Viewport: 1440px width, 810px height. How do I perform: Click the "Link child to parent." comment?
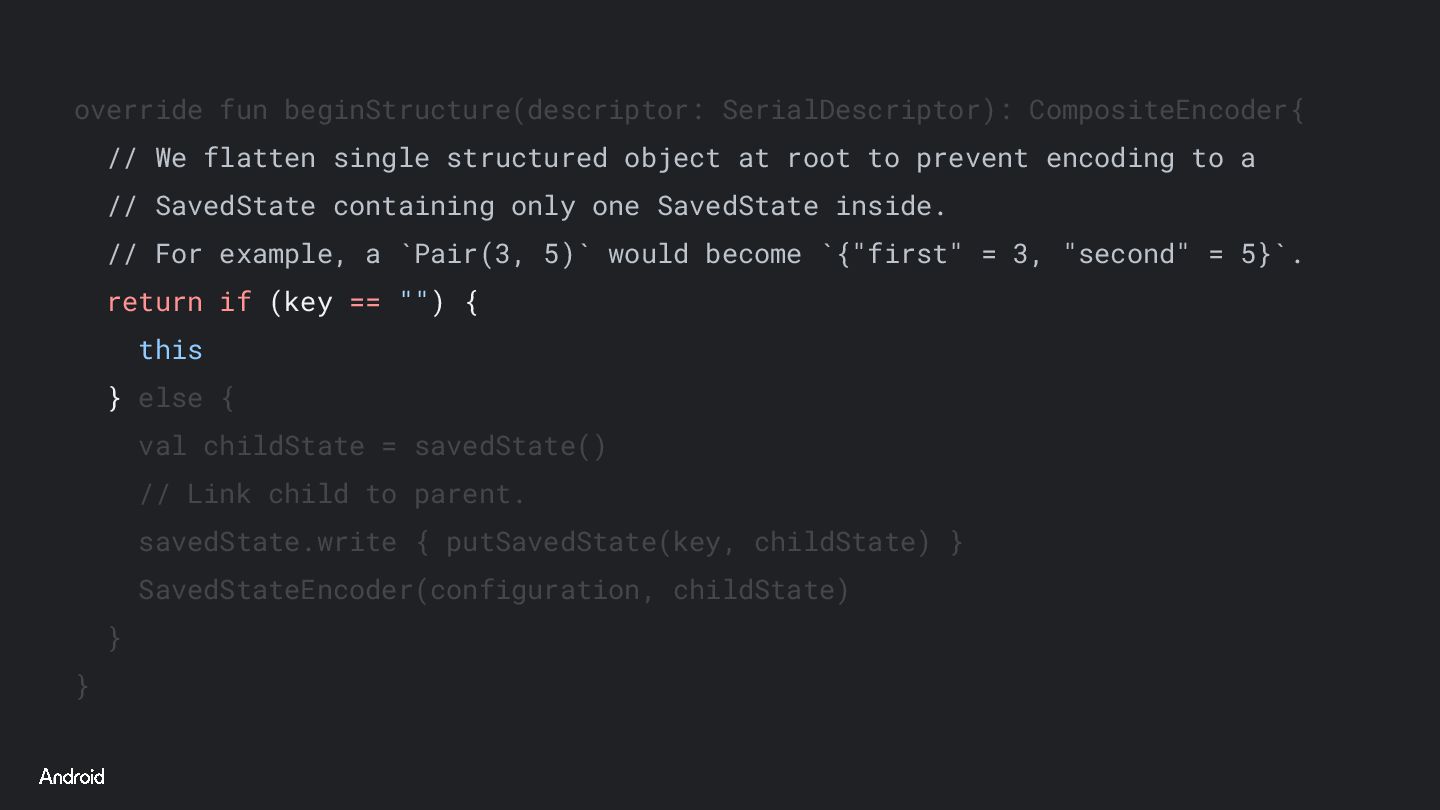coord(332,494)
